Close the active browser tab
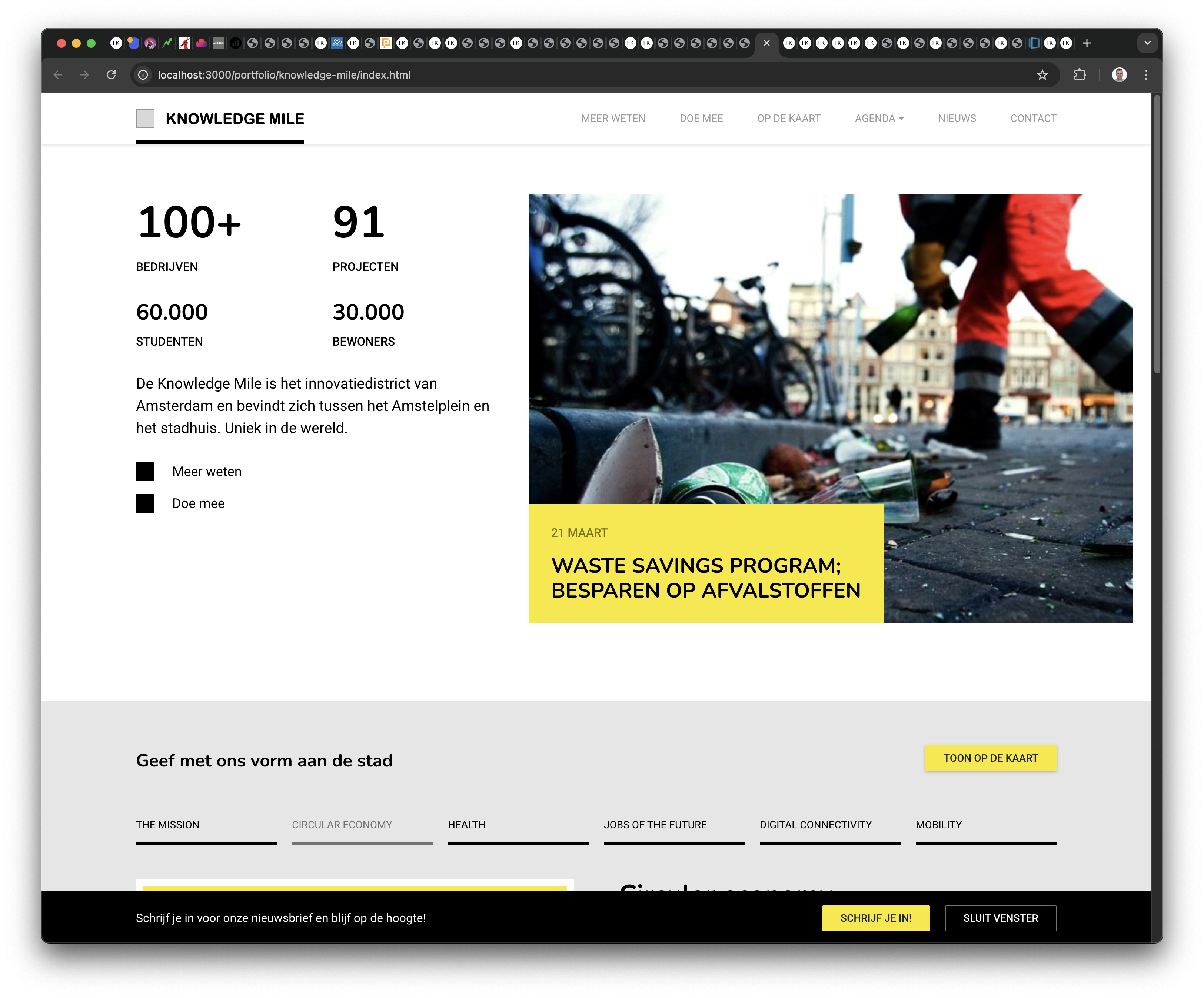 coord(766,43)
